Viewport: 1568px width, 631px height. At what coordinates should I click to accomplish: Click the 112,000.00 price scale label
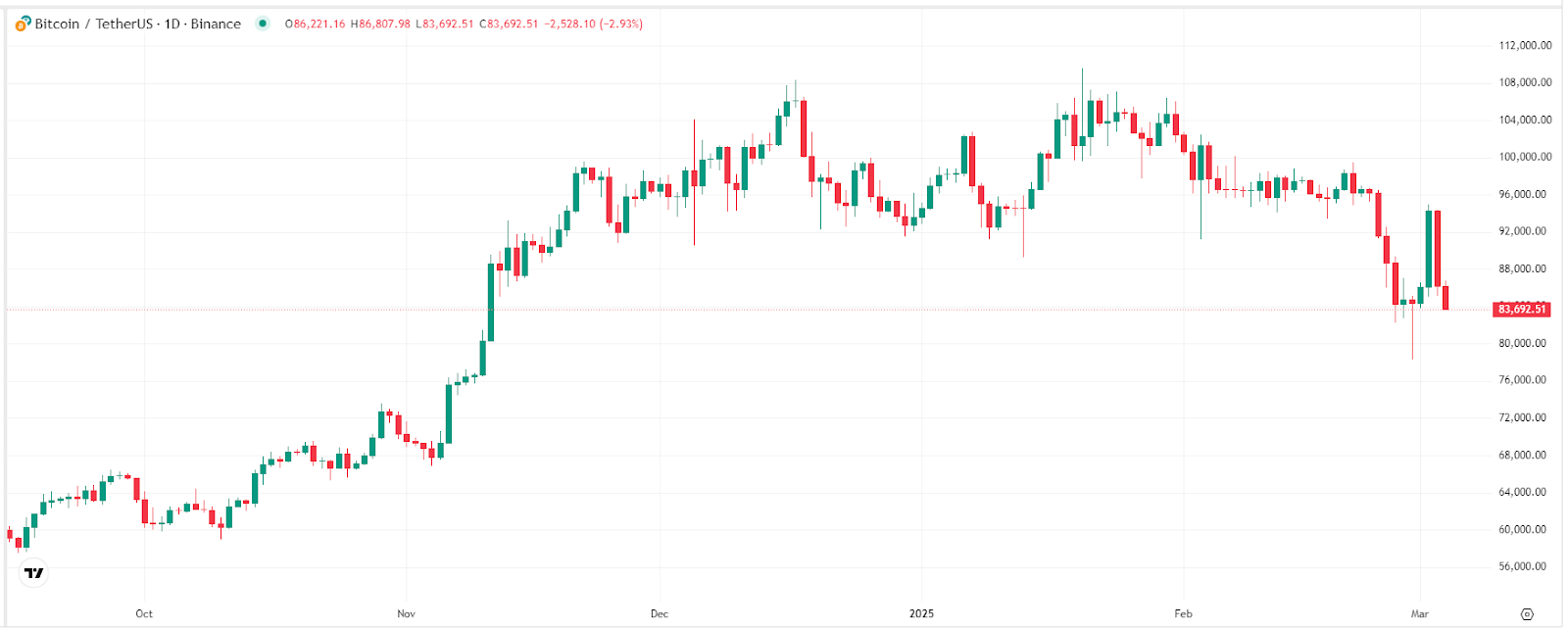pos(1525,45)
